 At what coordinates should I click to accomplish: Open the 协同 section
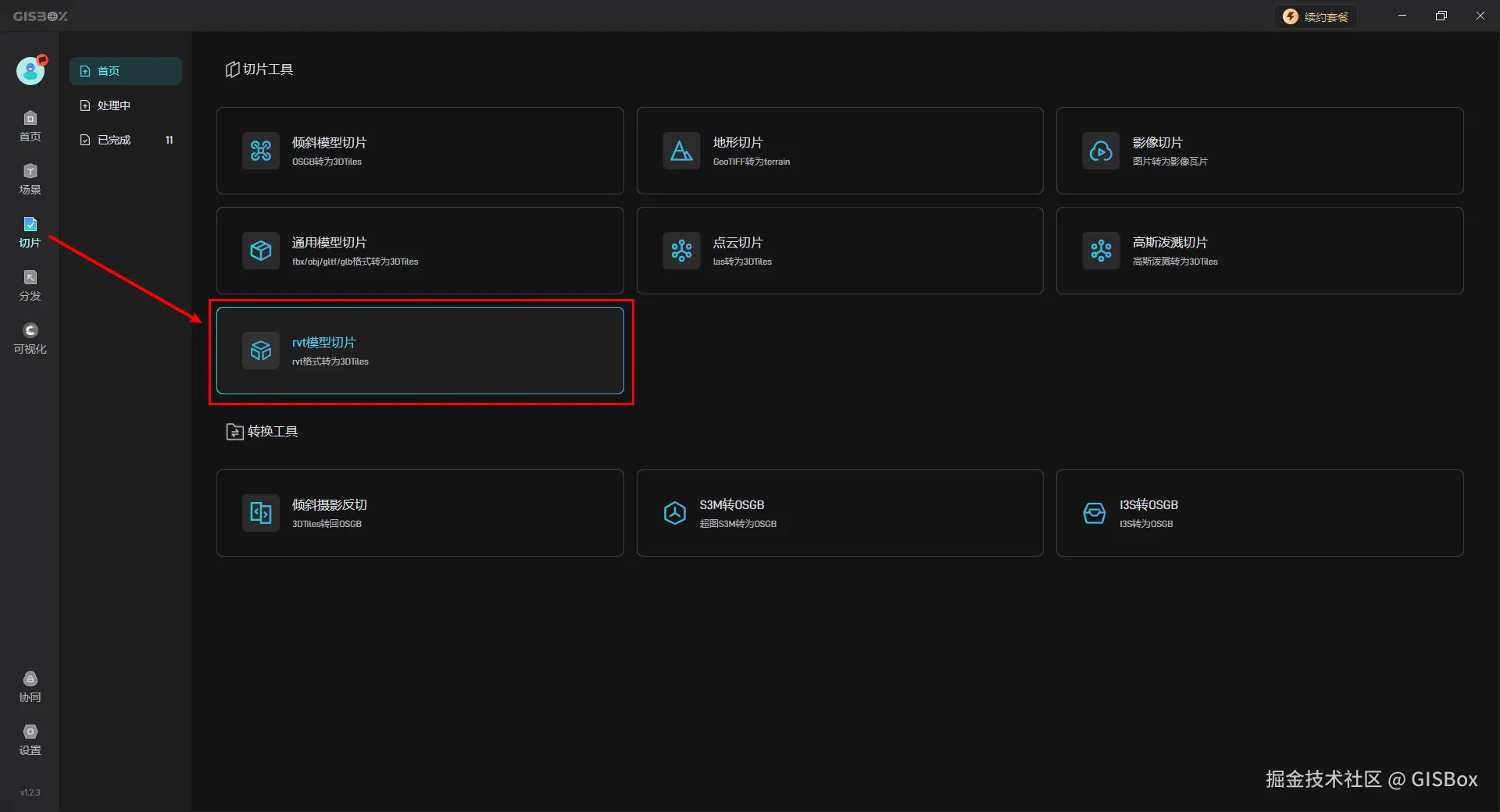point(30,687)
